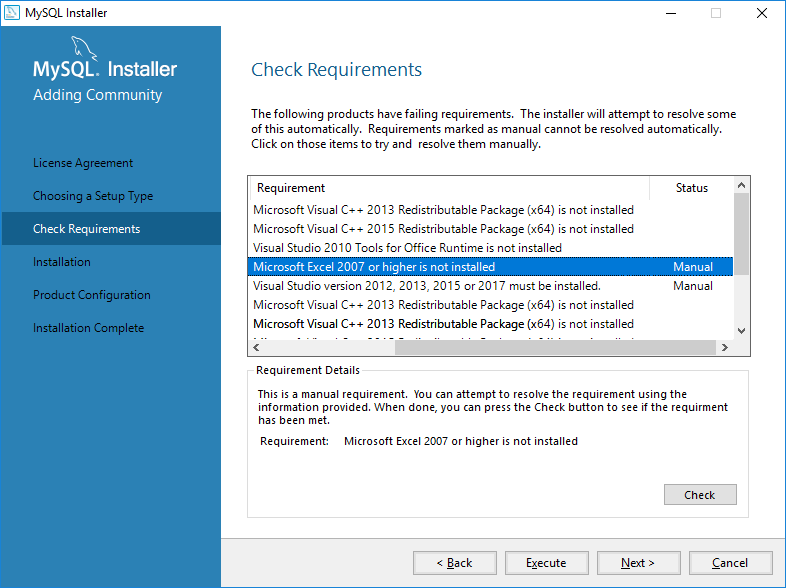Click the Manual status in the Excel 2007 row

pos(693,267)
